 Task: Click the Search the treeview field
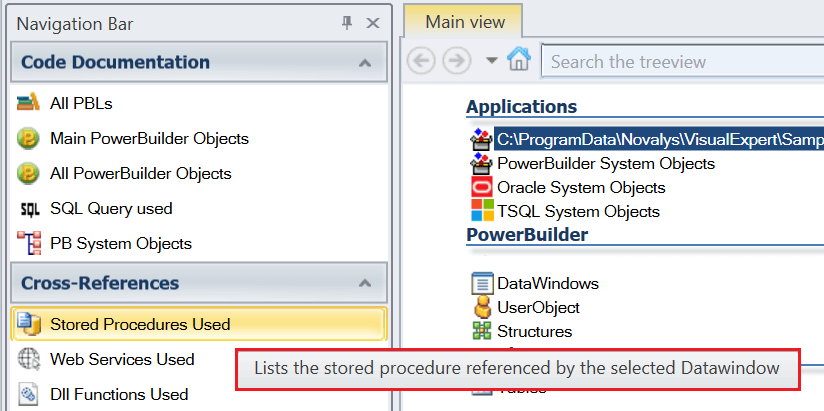(x=683, y=61)
